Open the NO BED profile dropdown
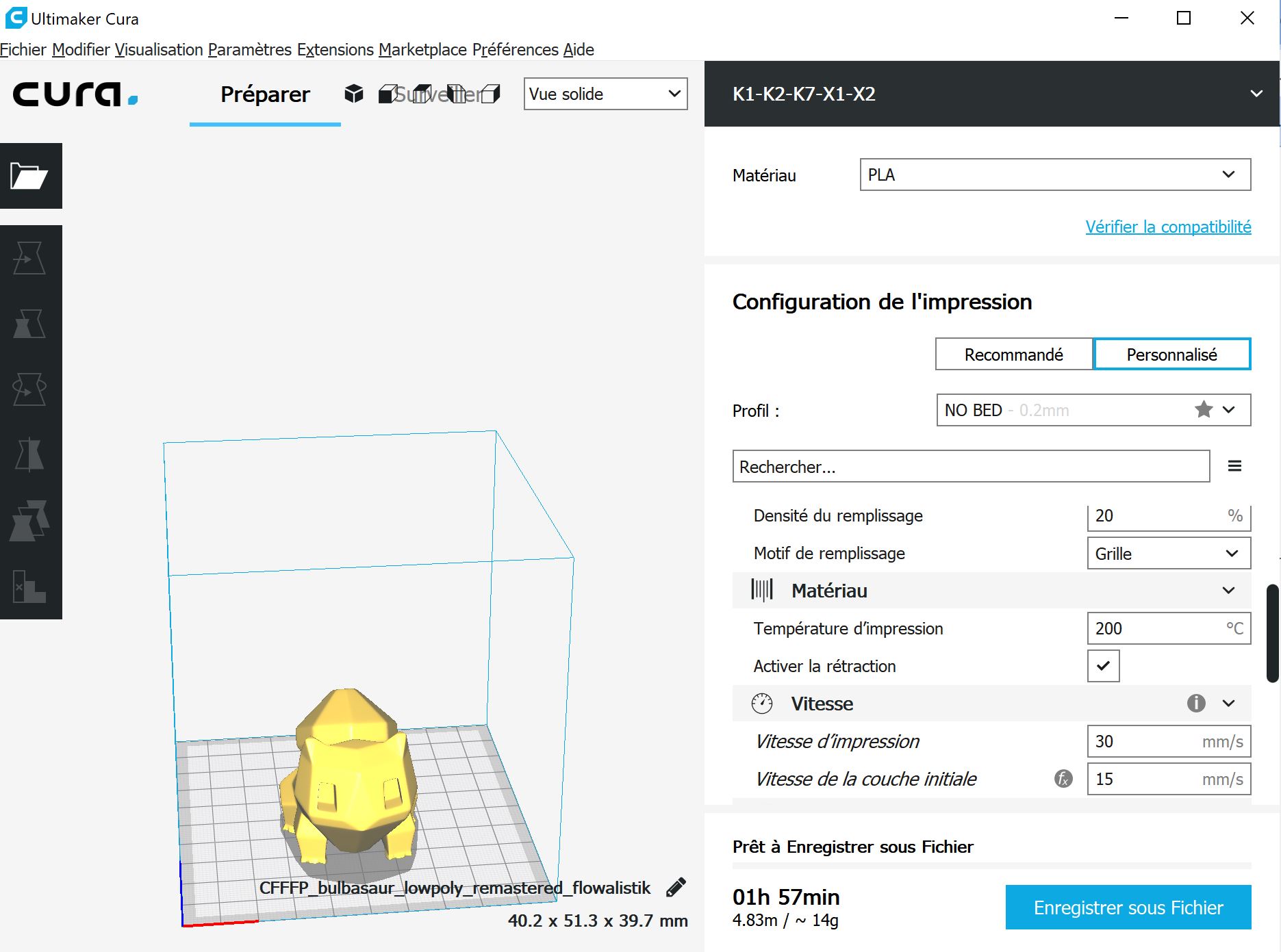This screenshot has width=1281, height=952. pyautogui.click(x=1093, y=410)
